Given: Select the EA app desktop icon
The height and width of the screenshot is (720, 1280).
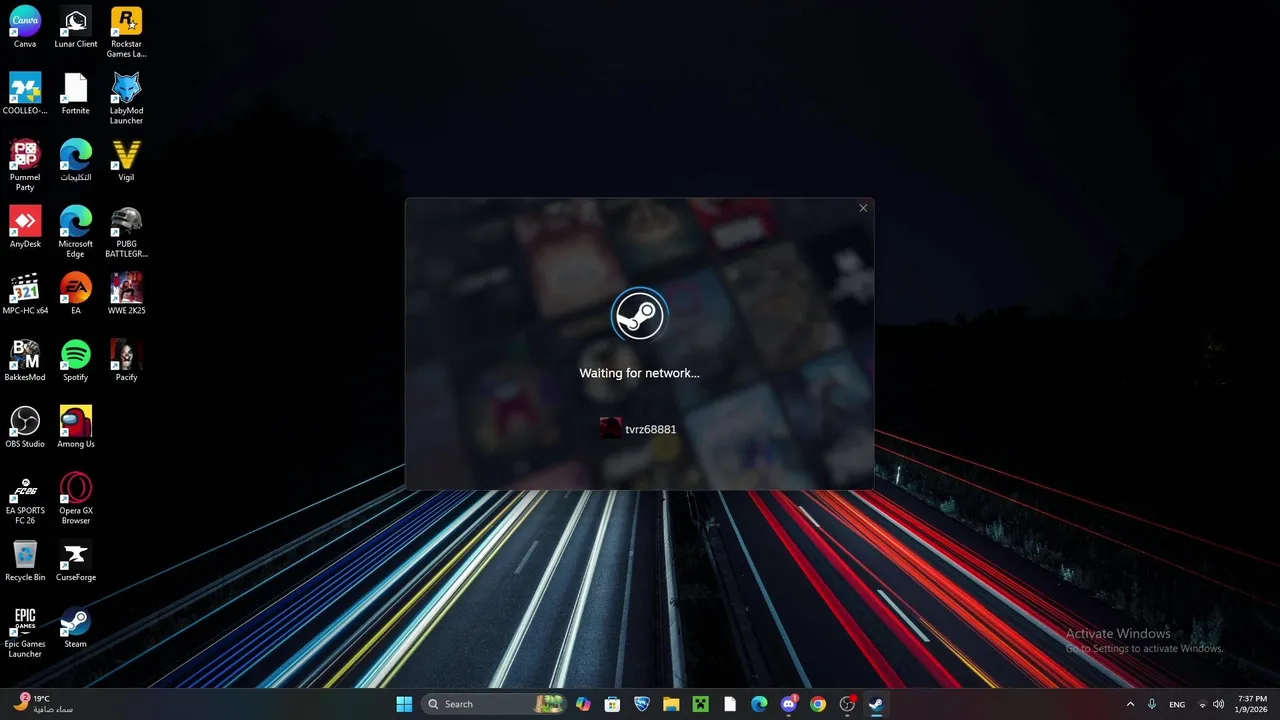Looking at the screenshot, I should point(76,294).
